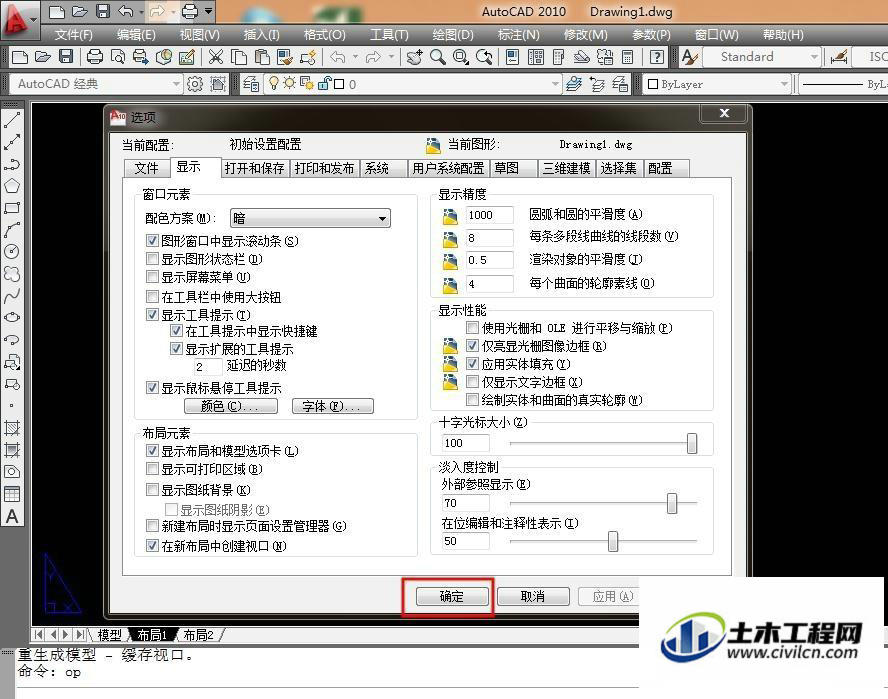Select the Circle tool
The height and width of the screenshot is (699, 888).
click(x=12, y=252)
